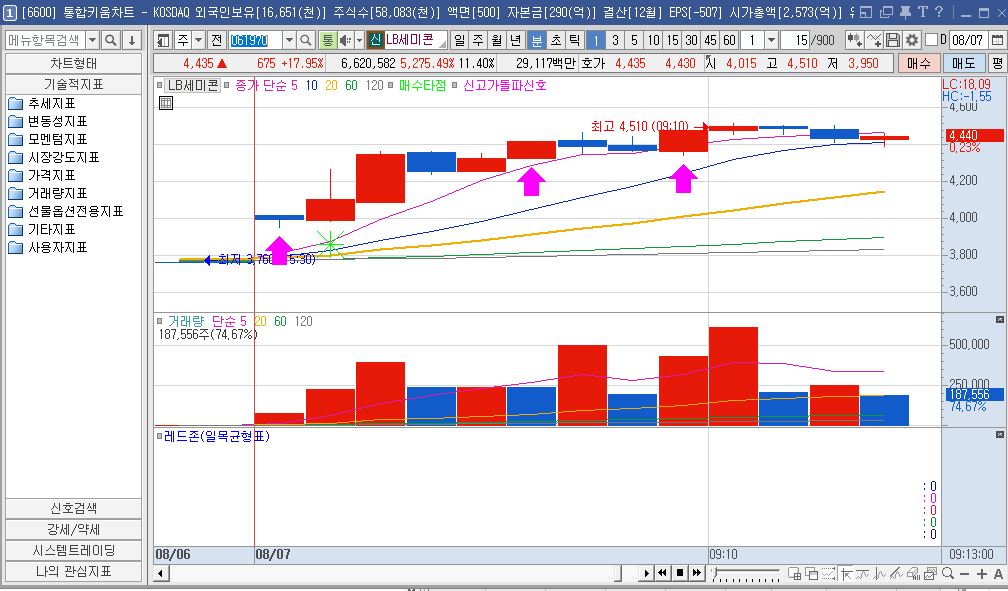The width and height of the screenshot is (1008, 591).
Task: Click the zoom magnifier icon in bottom toolbar
Action: coord(948,573)
